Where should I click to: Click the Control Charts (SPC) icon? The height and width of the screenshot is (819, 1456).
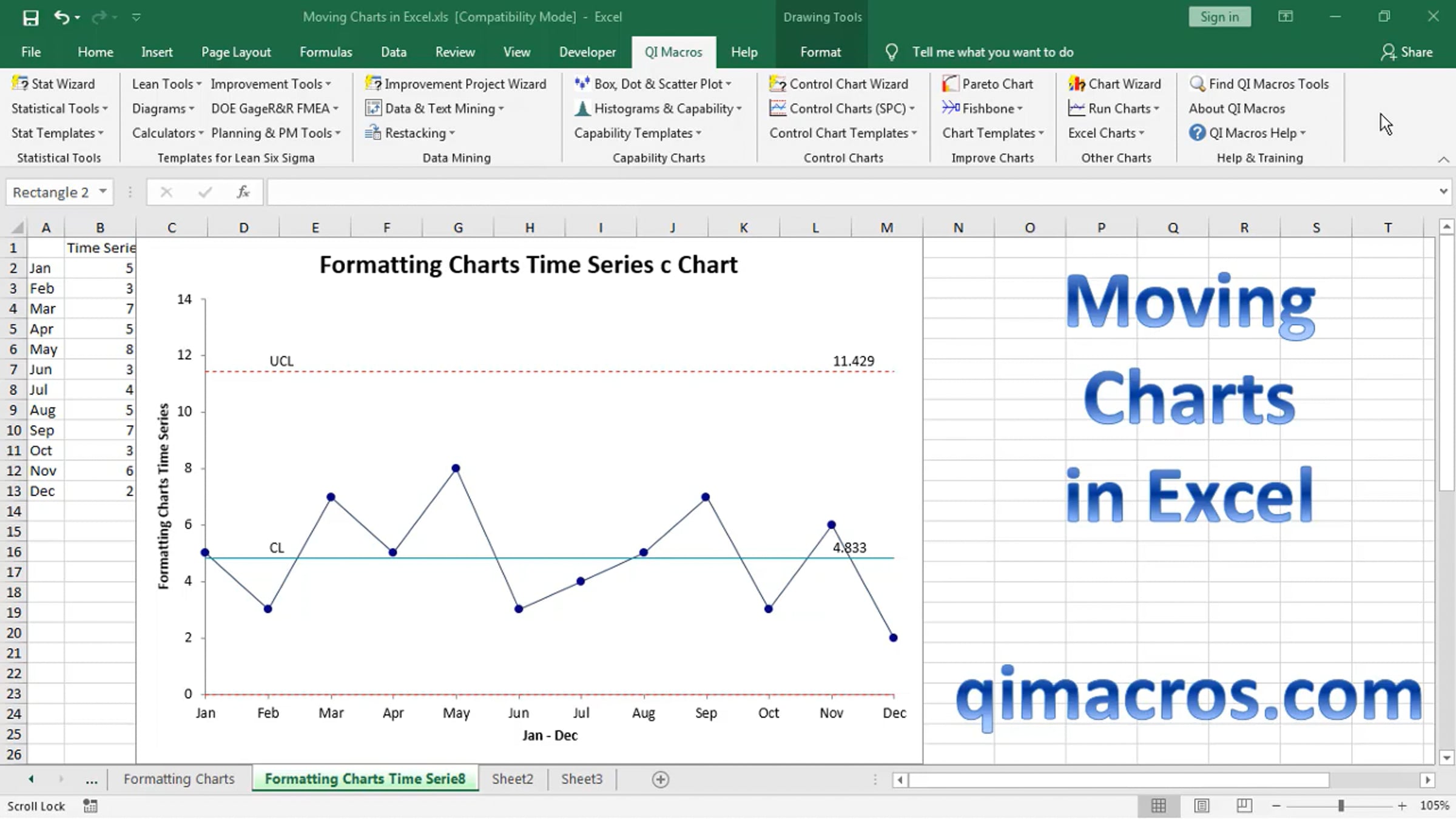pyautogui.click(x=778, y=109)
